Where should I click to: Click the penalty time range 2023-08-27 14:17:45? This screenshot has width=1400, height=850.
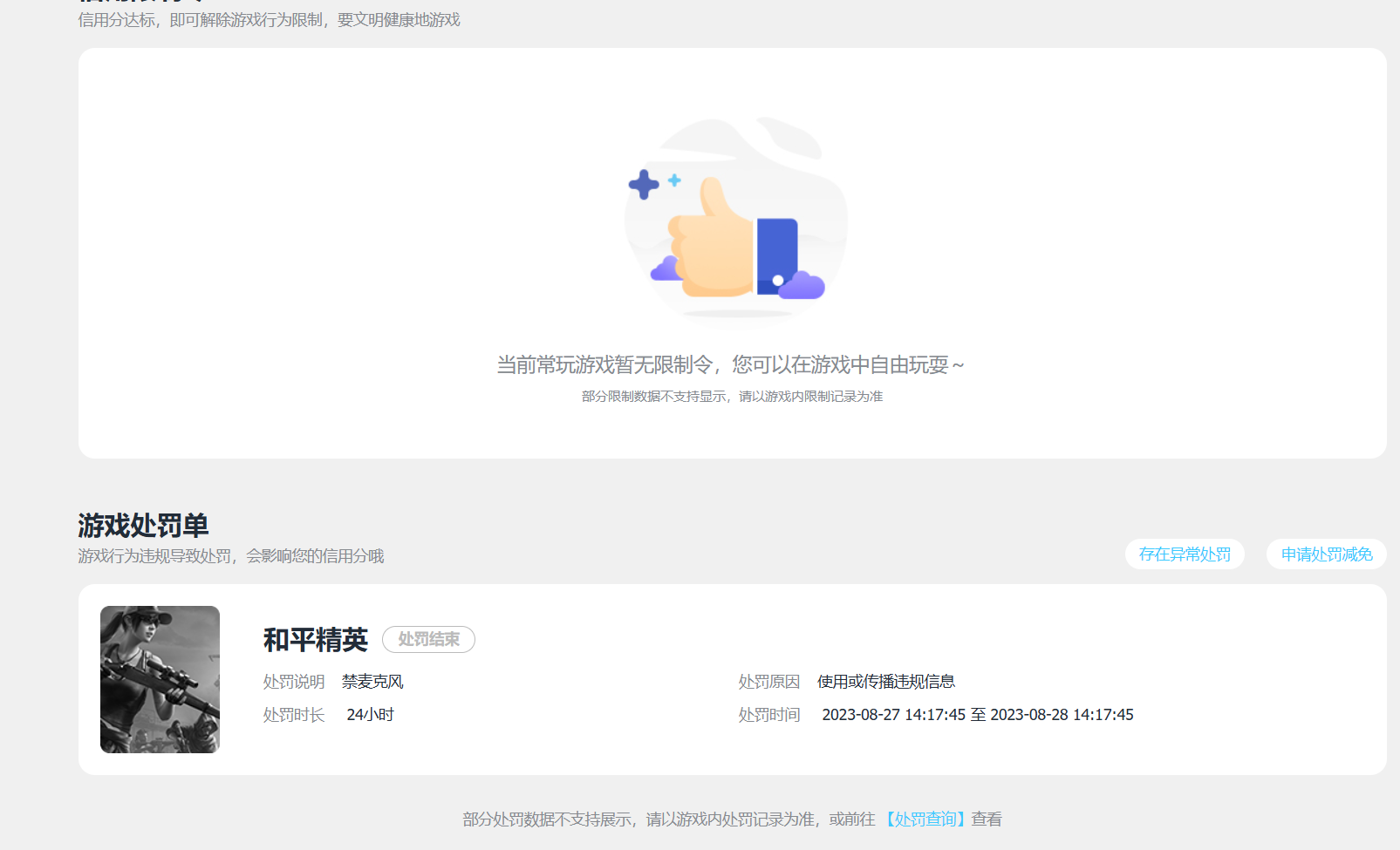(x=978, y=715)
